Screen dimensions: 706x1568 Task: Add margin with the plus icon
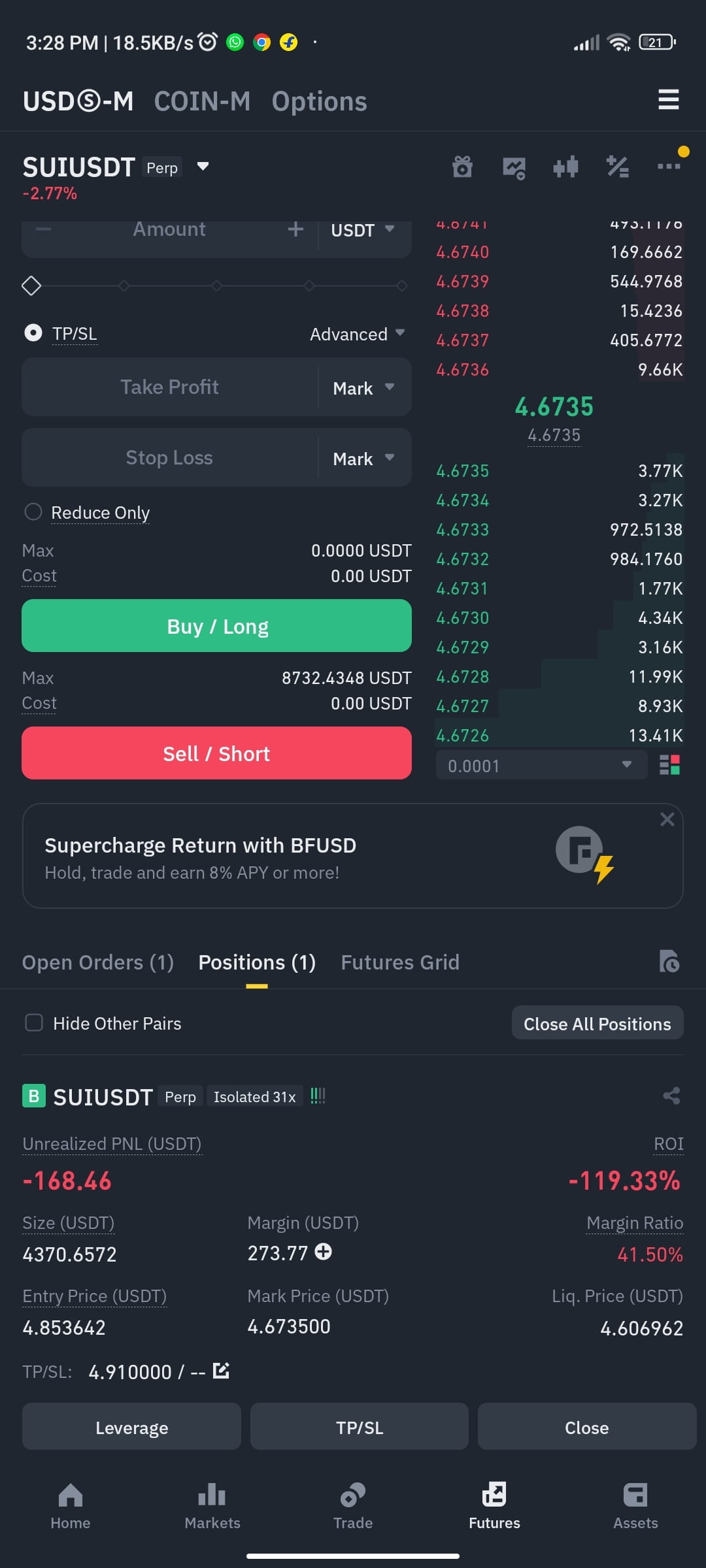pyautogui.click(x=323, y=1252)
